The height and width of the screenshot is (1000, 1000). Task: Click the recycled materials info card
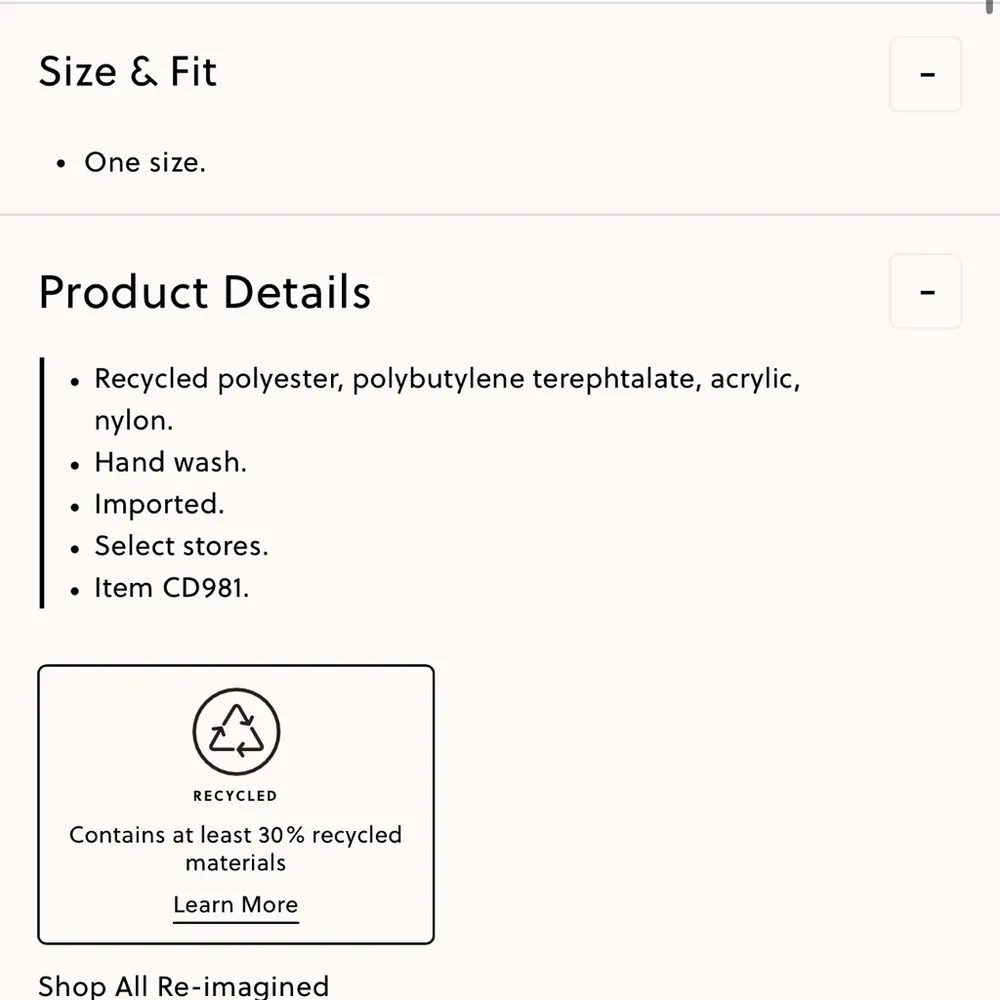point(235,802)
